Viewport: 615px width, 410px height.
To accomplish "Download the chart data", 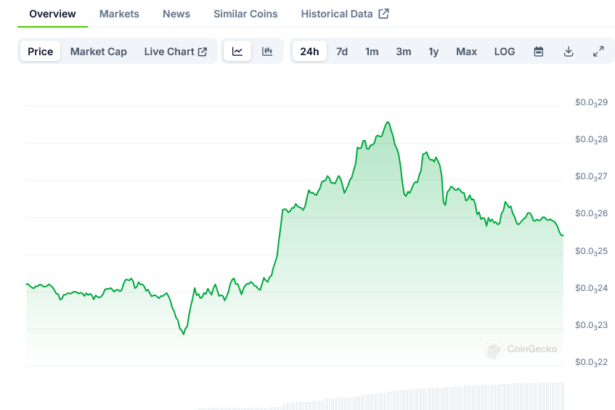I will tap(568, 51).
